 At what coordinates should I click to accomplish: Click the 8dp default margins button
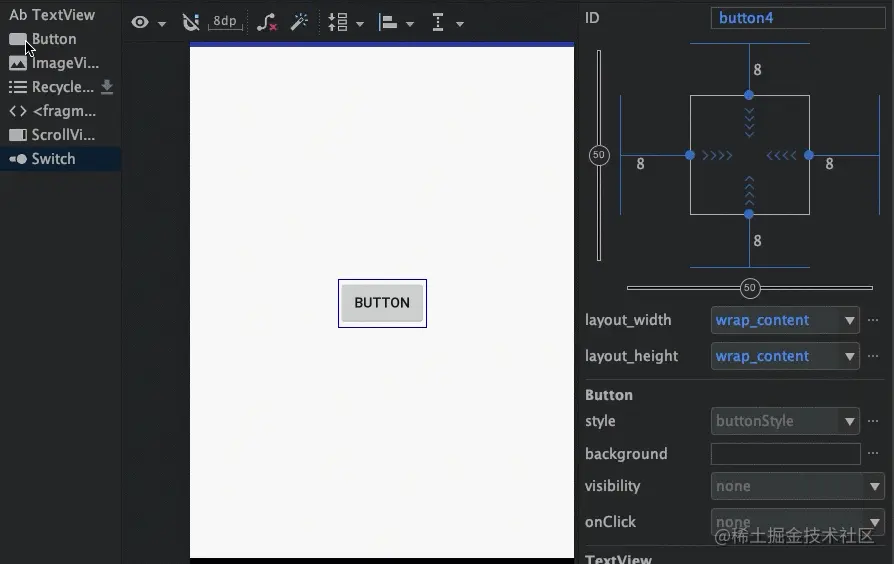click(x=225, y=22)
